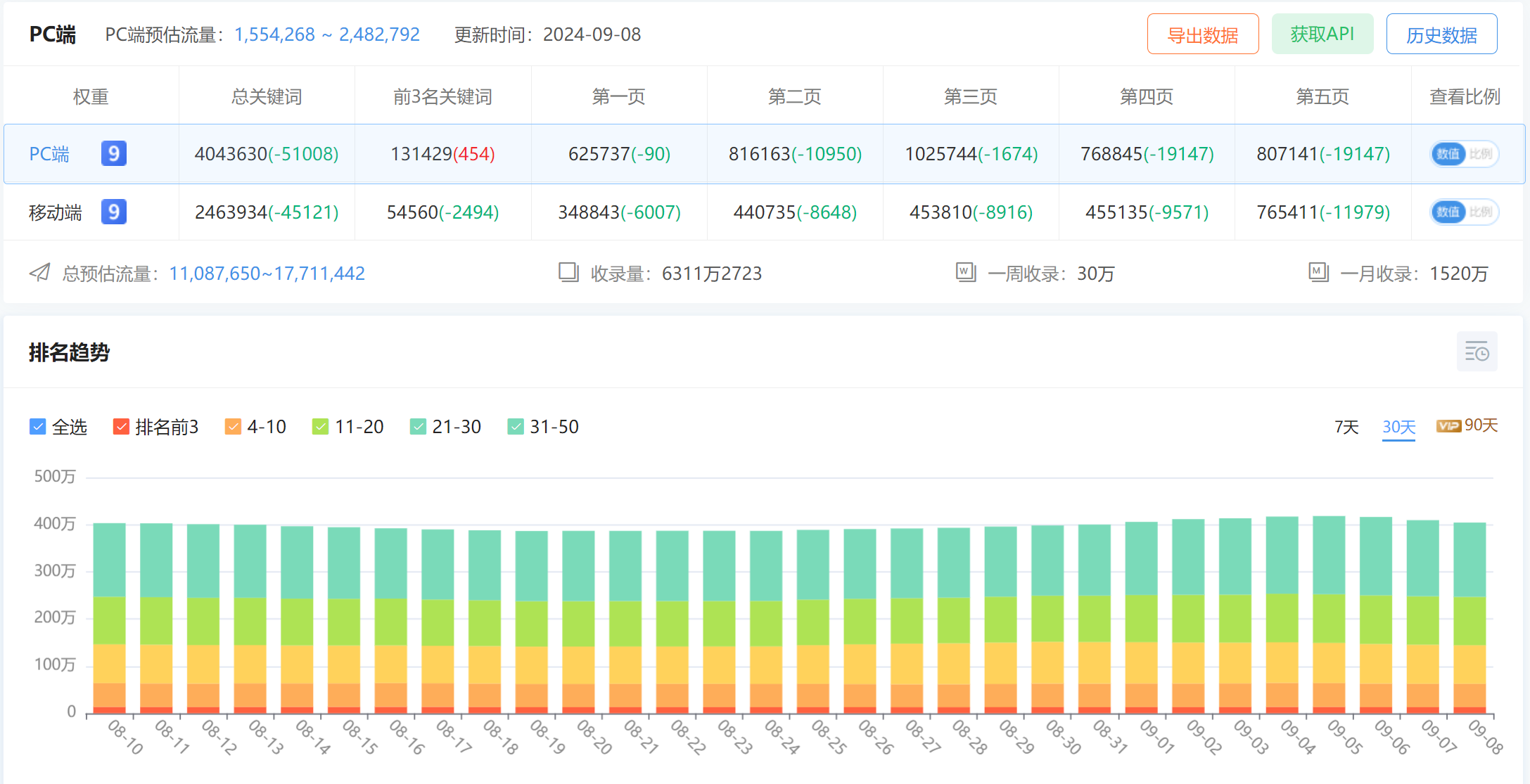Uncheck the 31-50 legend checkbox
The height and width of the screenshot is (784, 1530).
(x=516, y=427)
